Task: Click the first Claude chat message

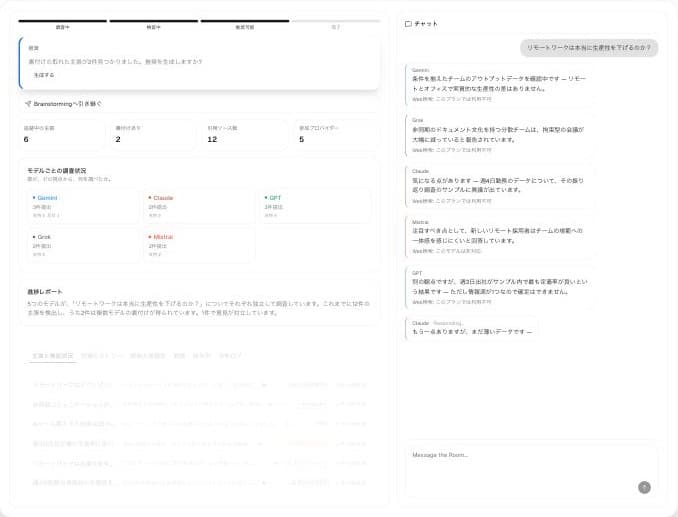Action: click(x=499, y=186)
